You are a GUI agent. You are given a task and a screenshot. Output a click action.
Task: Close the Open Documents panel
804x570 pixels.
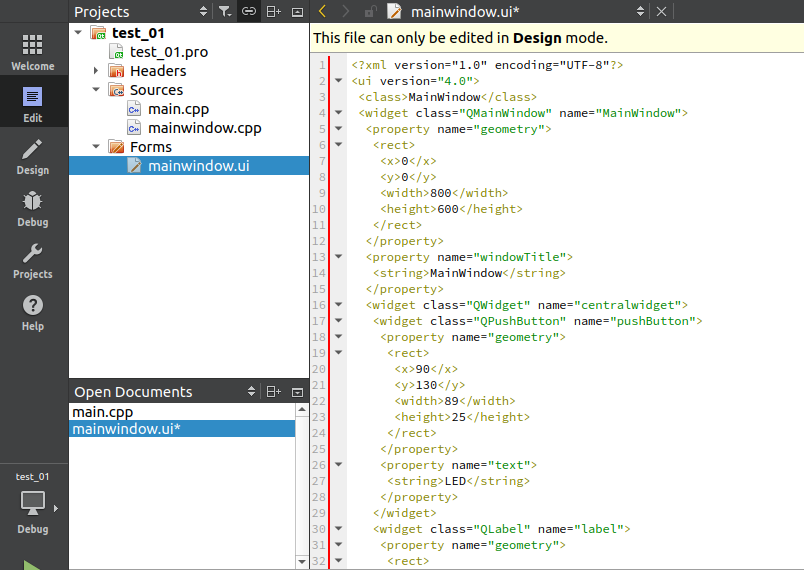pos(297,392)
